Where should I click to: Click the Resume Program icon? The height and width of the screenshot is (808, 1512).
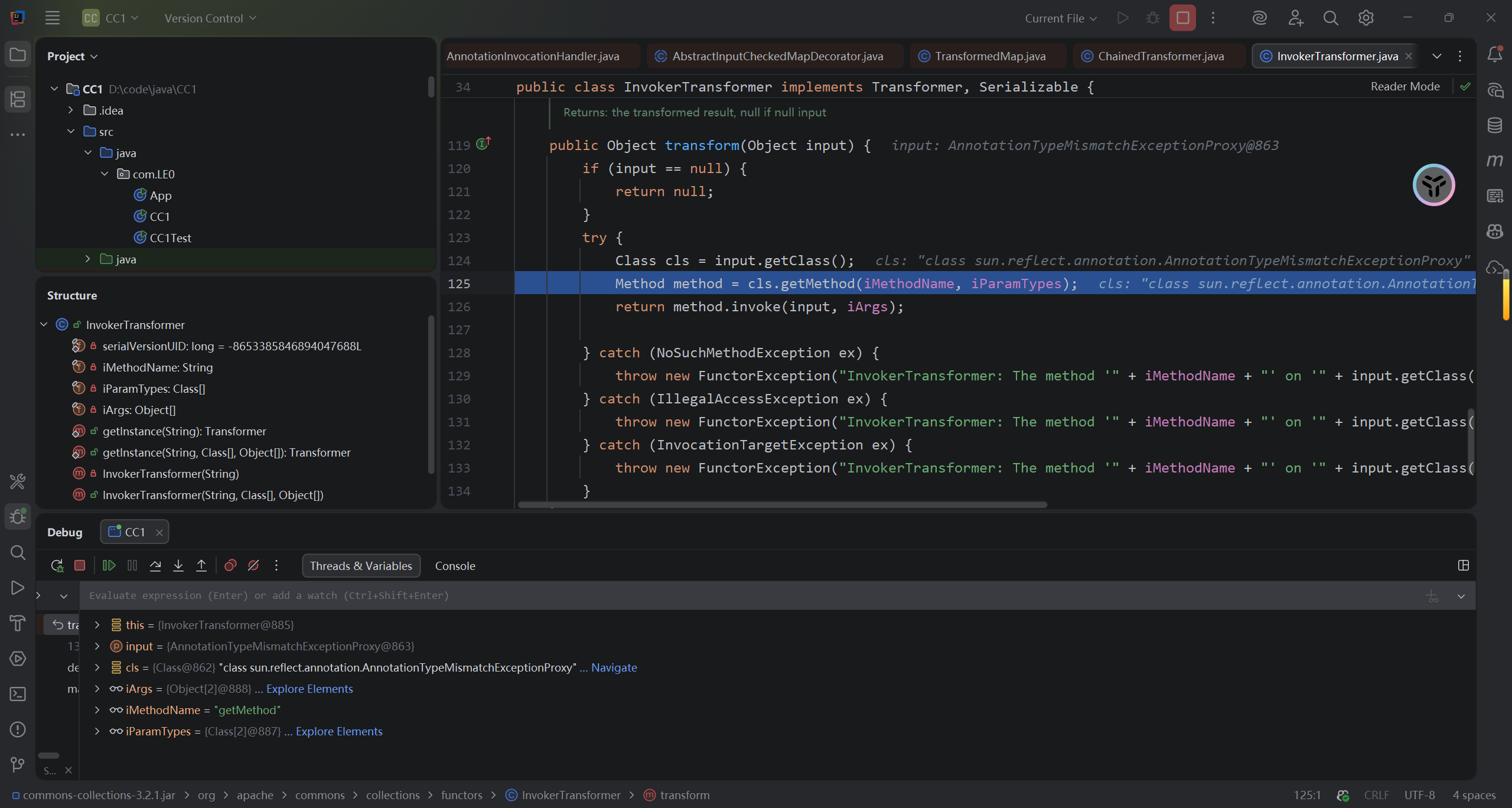109,565
